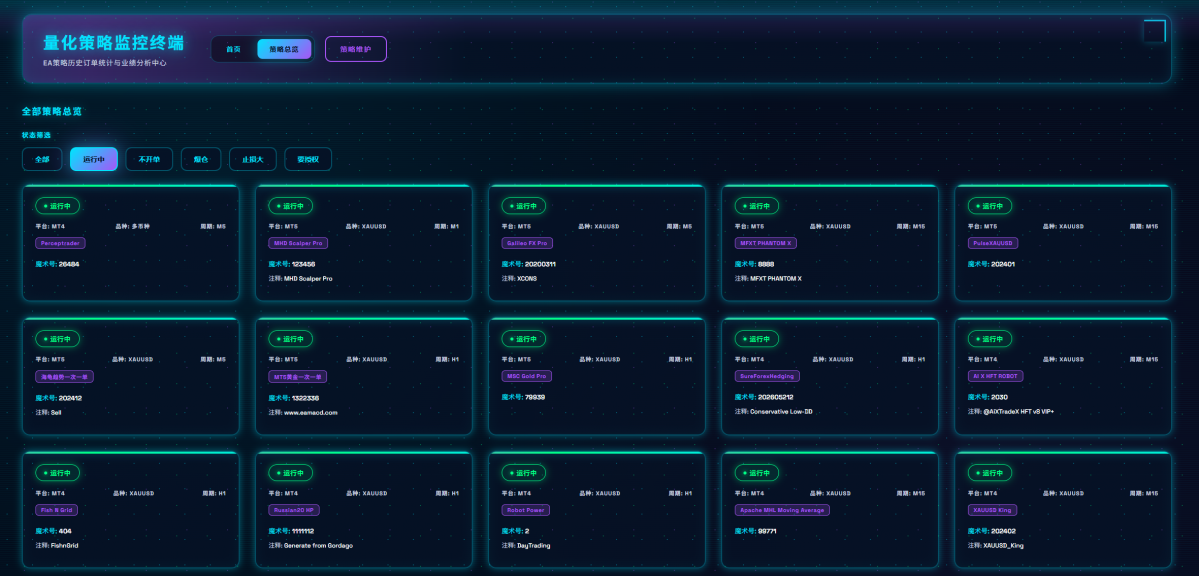Click the www.eamacd.com comment text
Viewport: 1199px width, 576px height.
(x=310, y=412)
